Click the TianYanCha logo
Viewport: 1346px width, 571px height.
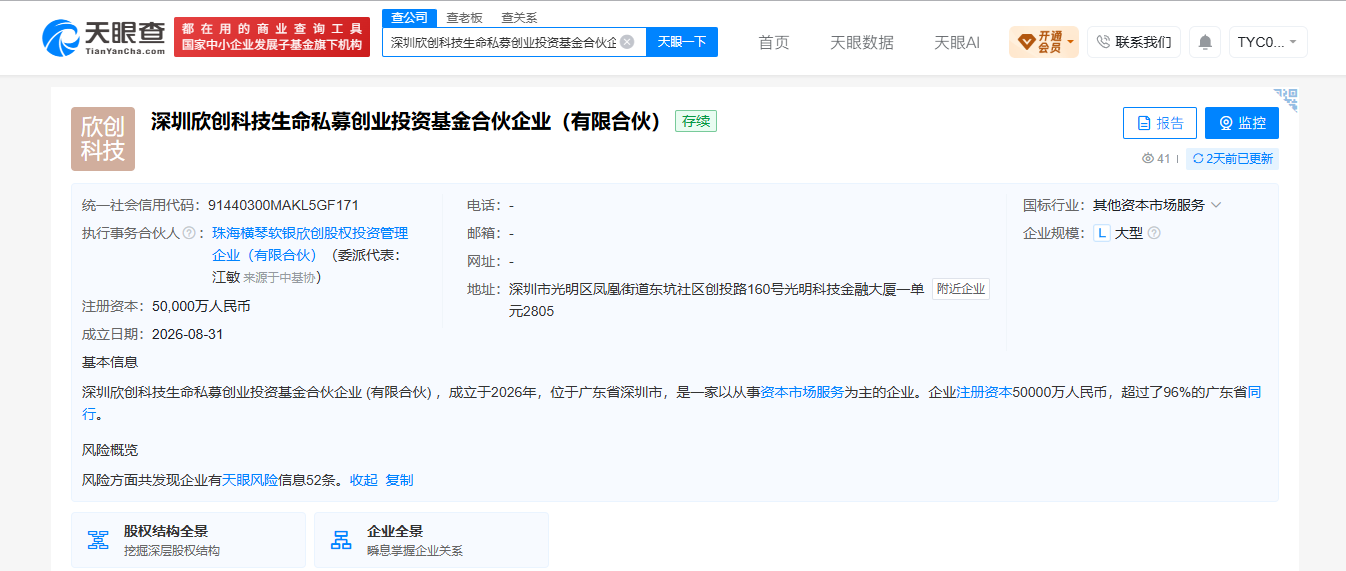[x=103, y=38]
